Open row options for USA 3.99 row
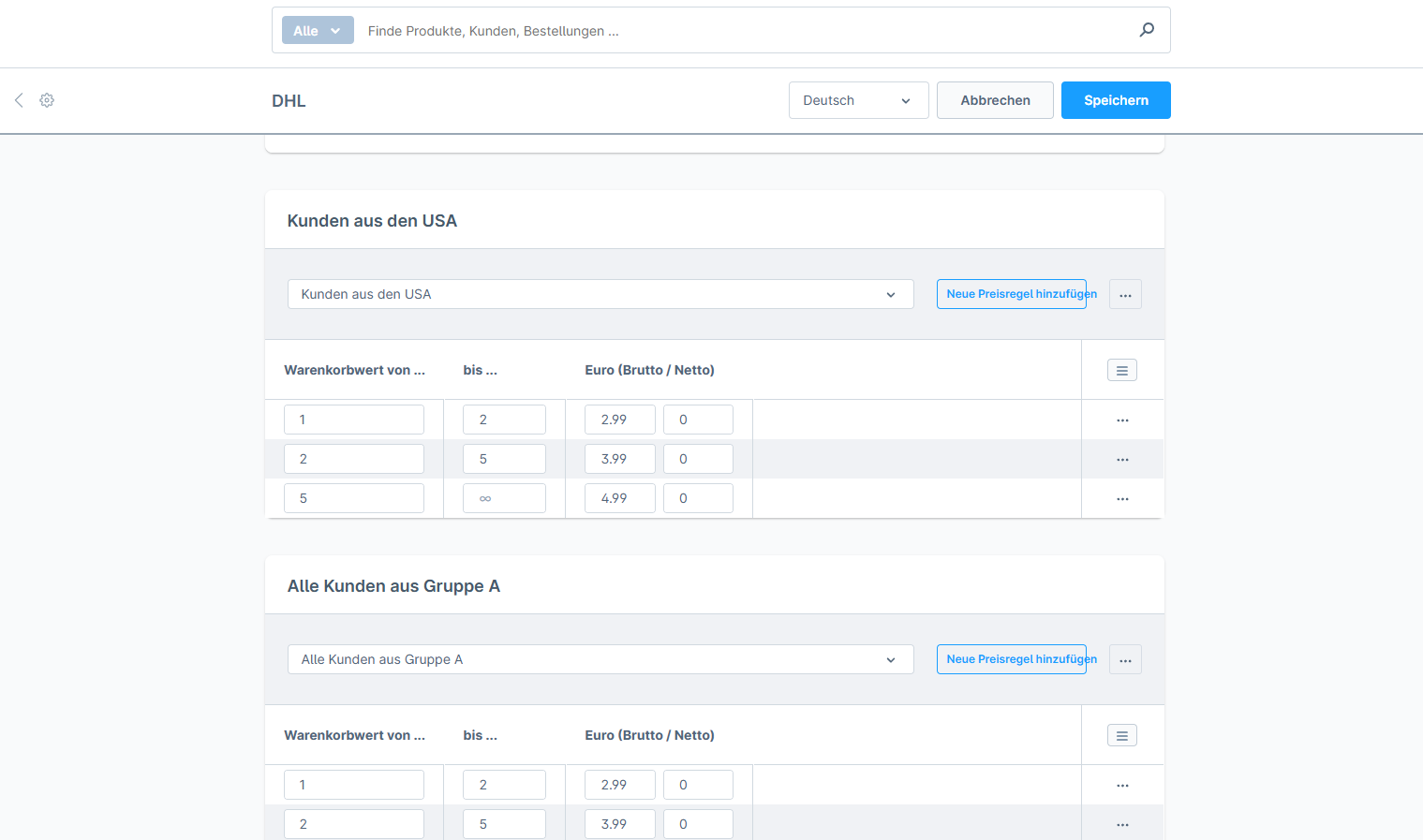Screen dimensions: 1423x840 tap(1122, 460)
